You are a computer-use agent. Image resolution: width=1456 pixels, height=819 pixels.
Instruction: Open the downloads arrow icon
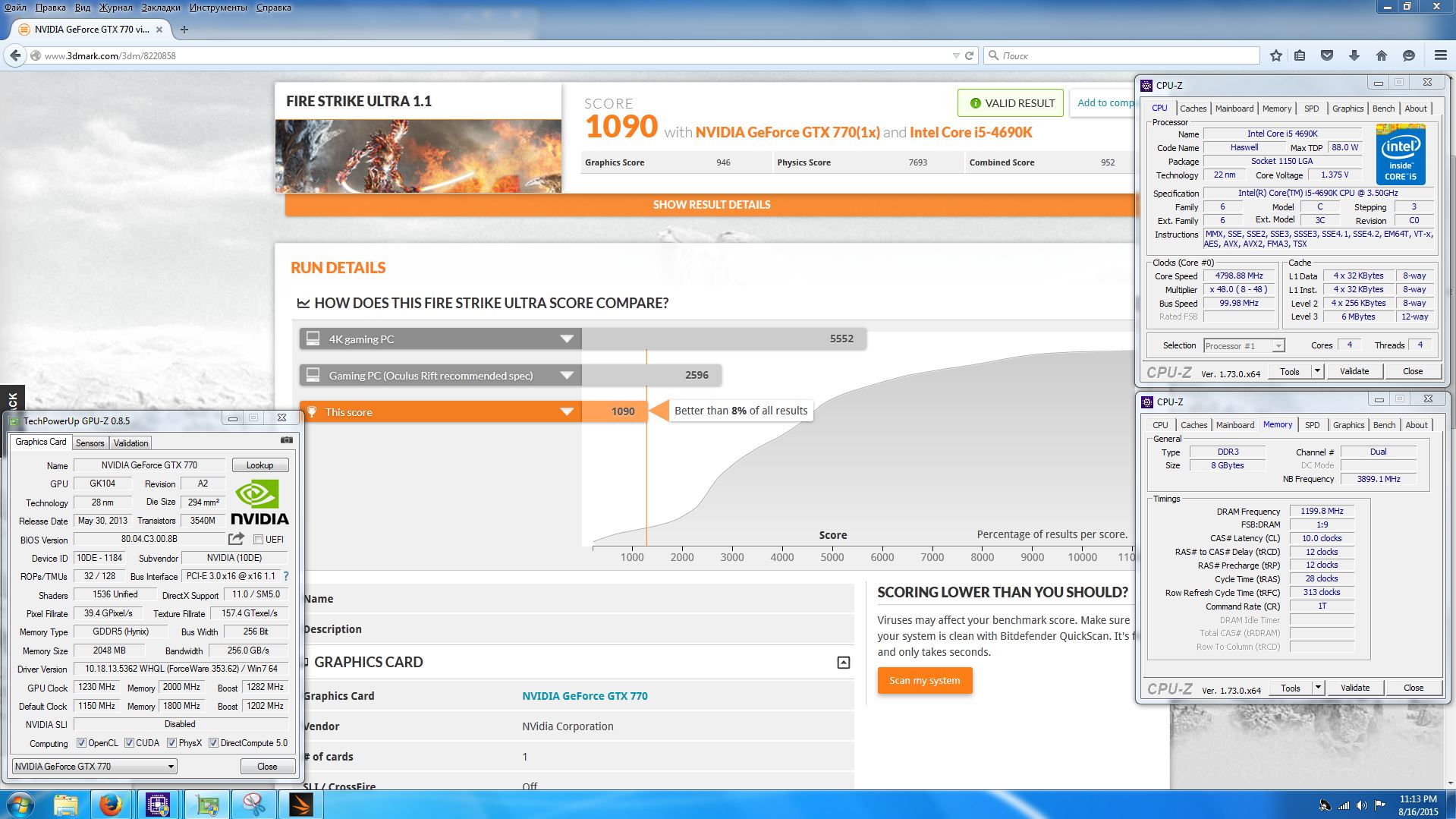pyautogui.click(x=1354, y=55)
